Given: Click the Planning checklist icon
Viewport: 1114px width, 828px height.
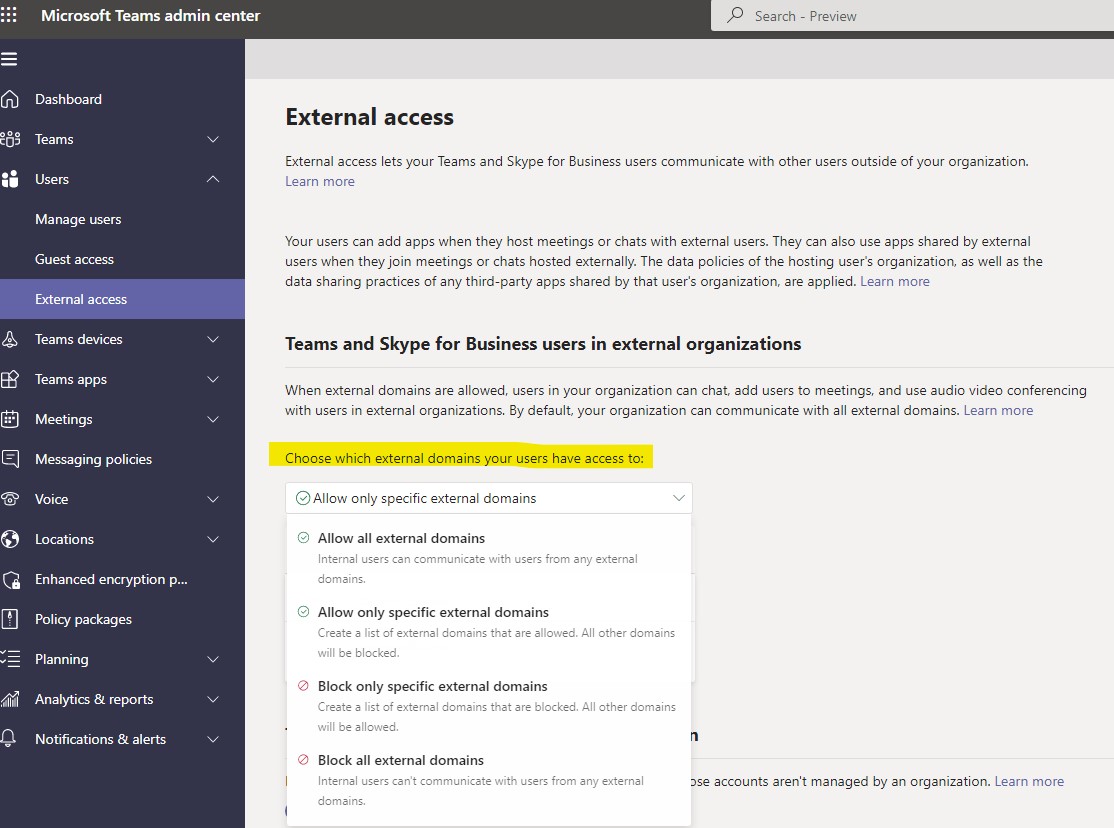Looking at the screenshot, I should click(x=10, y=659).
